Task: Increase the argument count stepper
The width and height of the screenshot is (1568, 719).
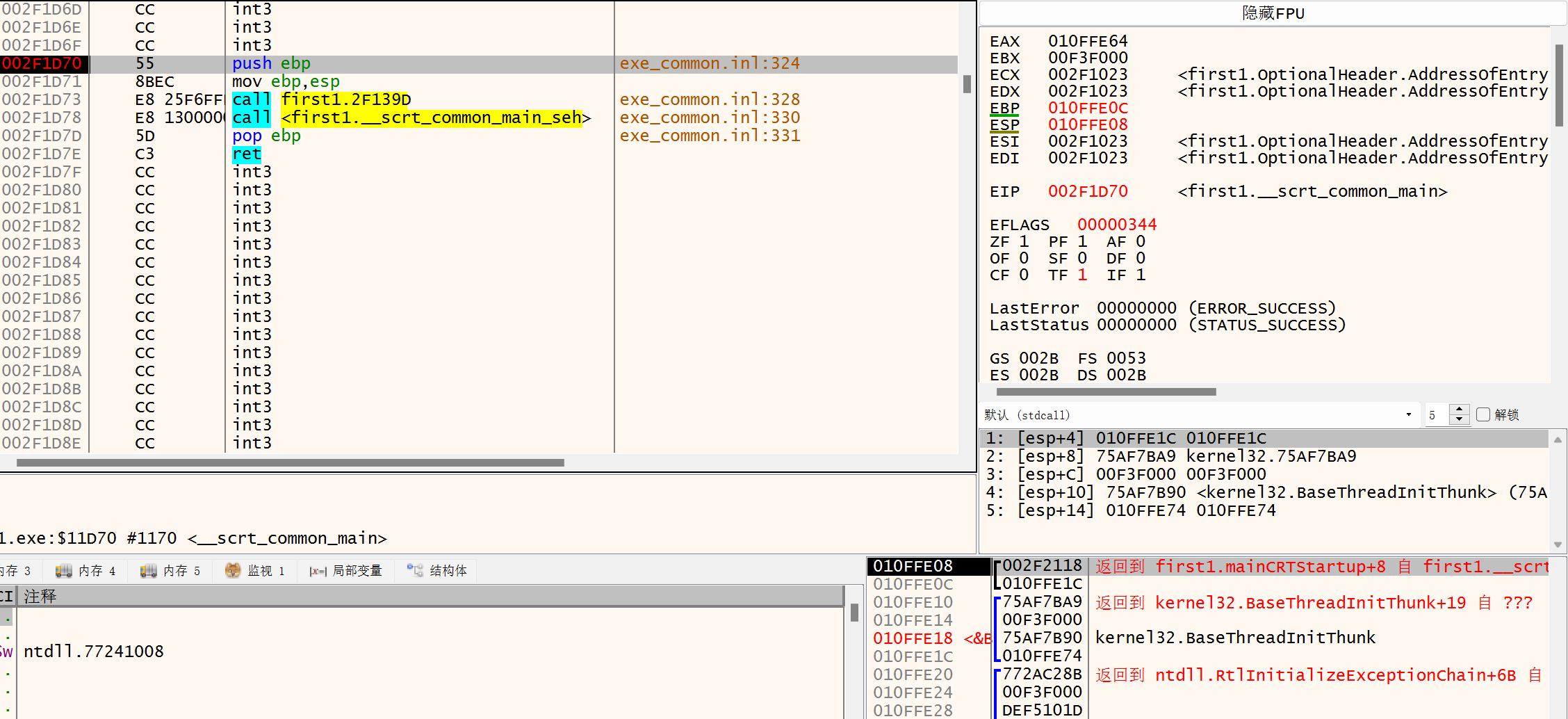Action: point(1460,410)
